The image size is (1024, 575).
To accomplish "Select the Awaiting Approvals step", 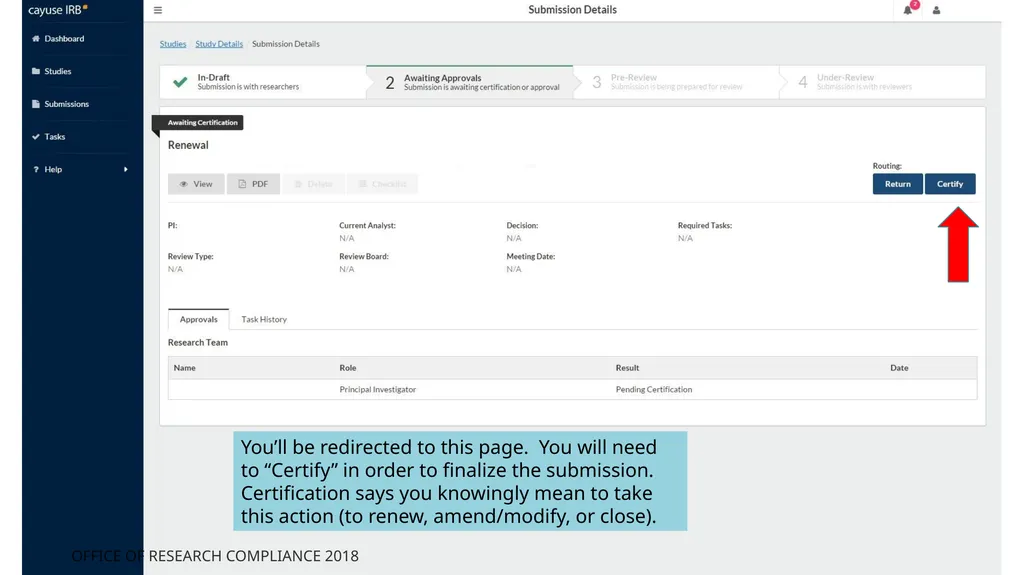I will pos(470,82).
